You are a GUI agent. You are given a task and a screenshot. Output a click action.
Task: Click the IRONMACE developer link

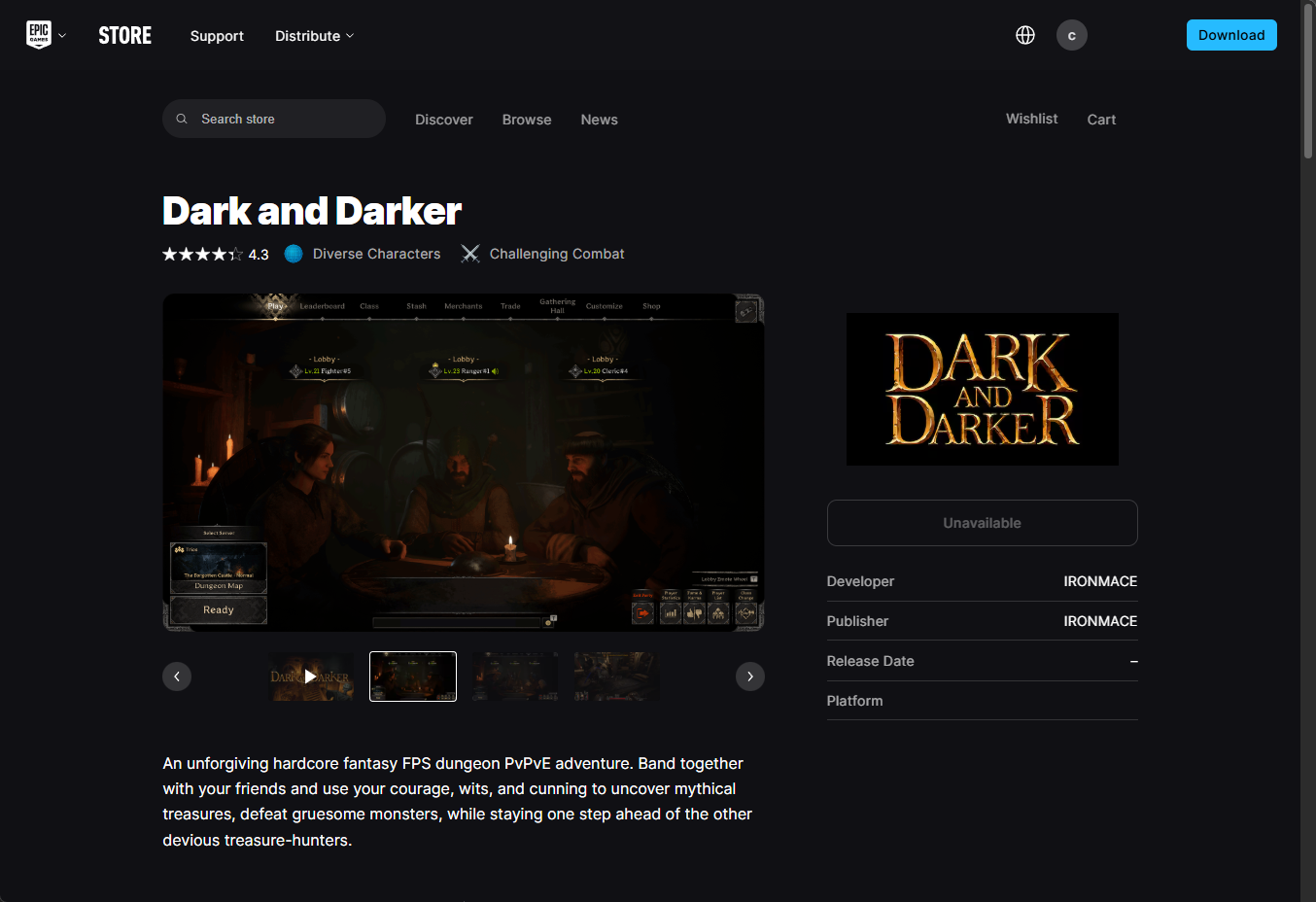pyautogui.click(x=1100, y=581)
